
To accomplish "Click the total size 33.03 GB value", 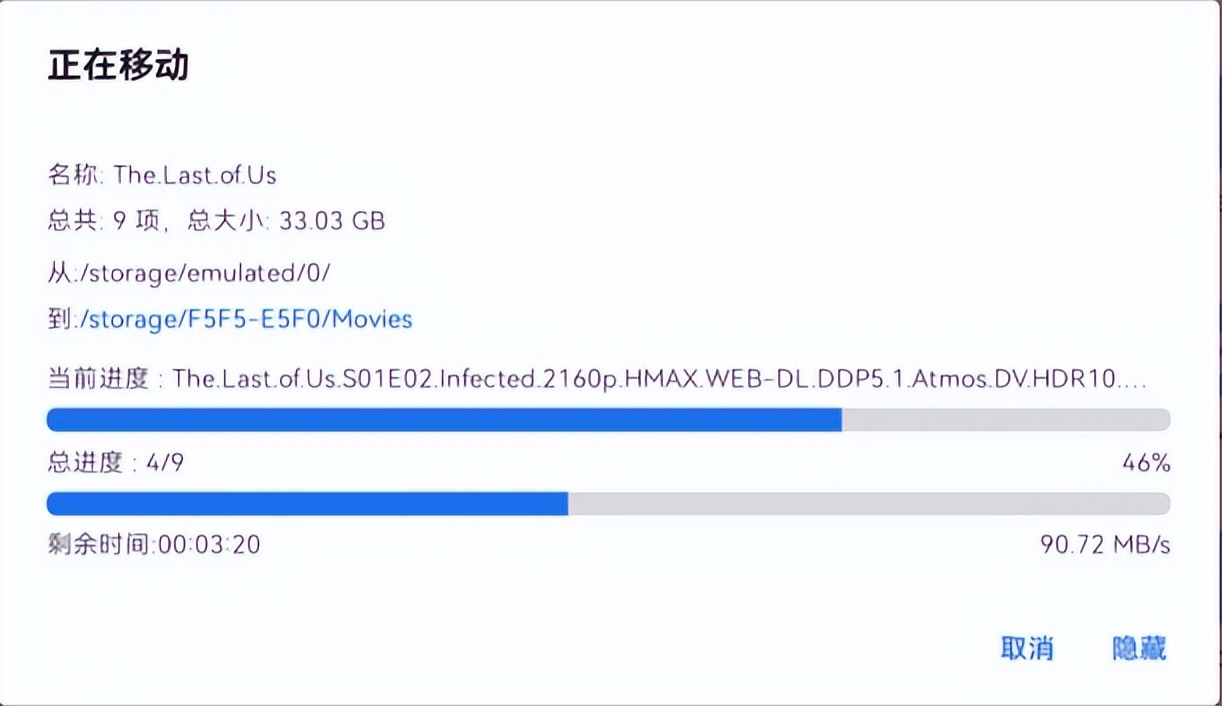I will pos(335,221).
